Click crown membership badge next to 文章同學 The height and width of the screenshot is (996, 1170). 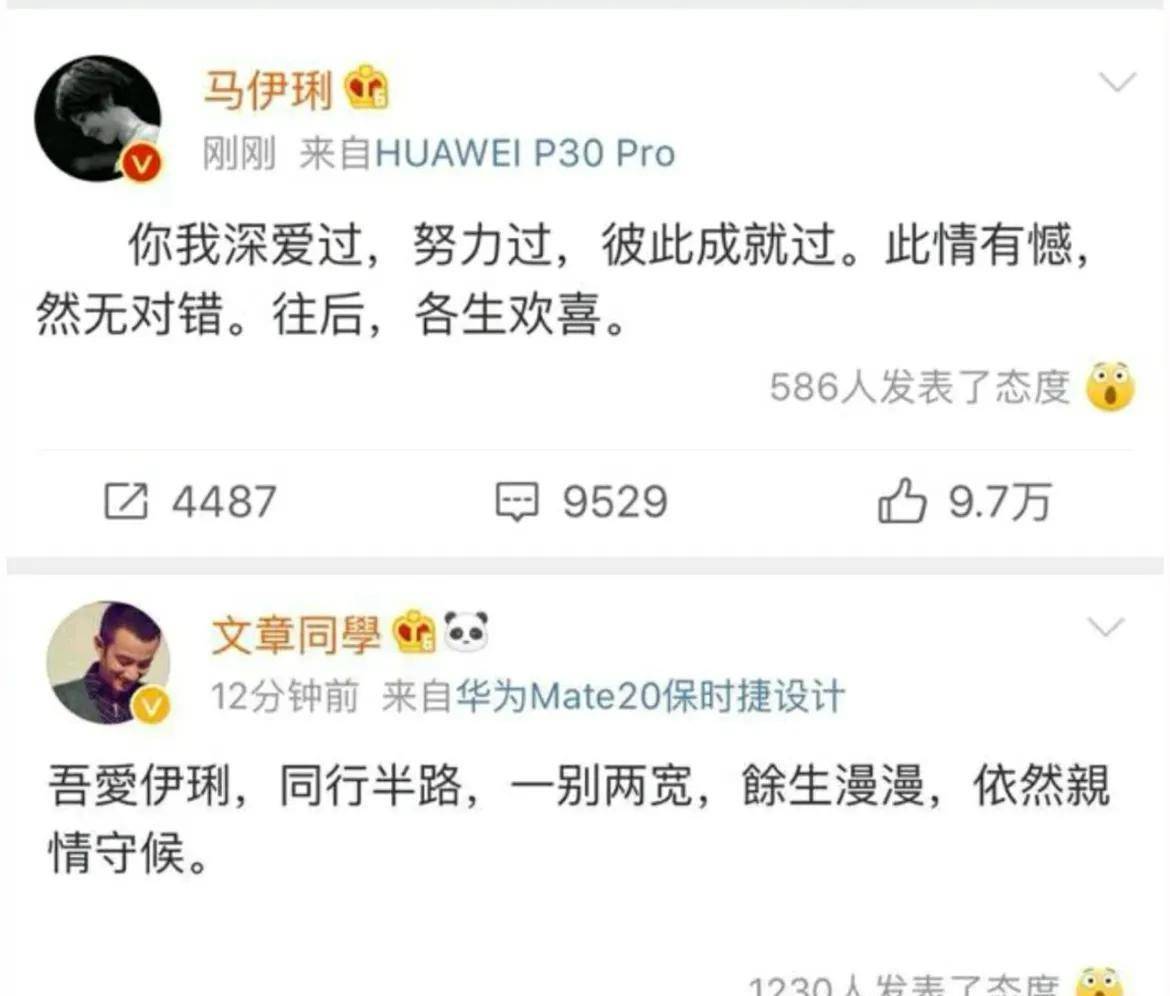414,631
